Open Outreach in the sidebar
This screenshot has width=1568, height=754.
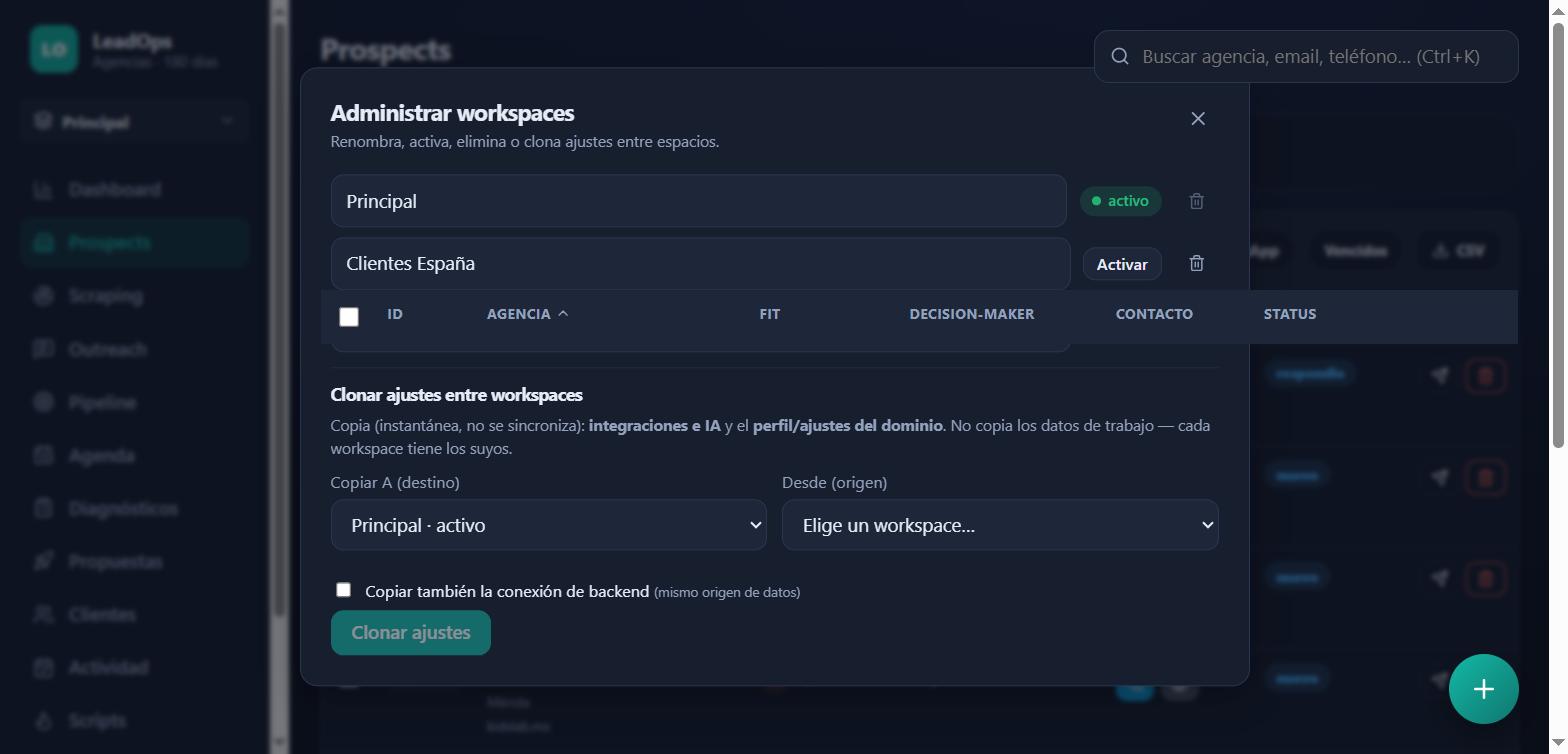[x=134, y=349]
